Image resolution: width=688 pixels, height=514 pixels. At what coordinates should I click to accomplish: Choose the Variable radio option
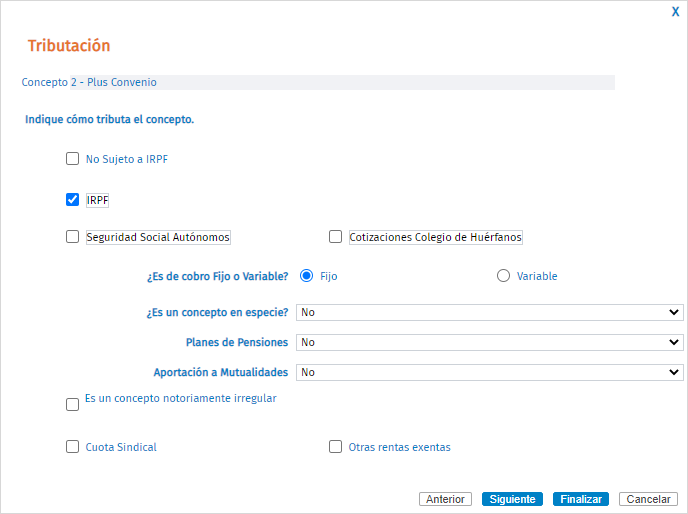tap(503, 276)
